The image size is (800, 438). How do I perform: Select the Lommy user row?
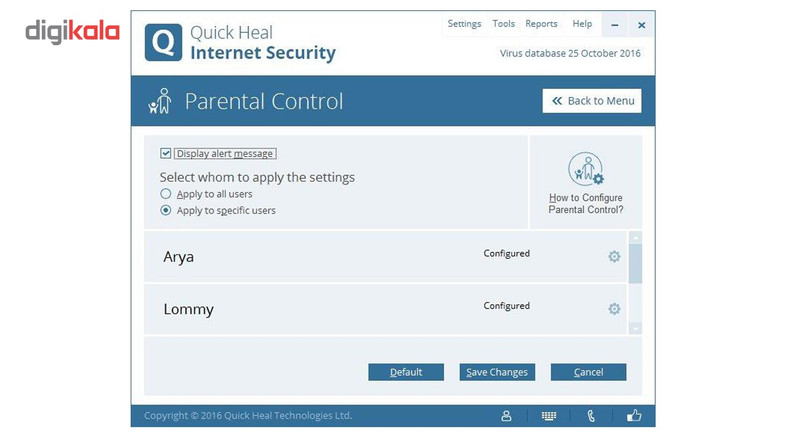pos(385,309)
